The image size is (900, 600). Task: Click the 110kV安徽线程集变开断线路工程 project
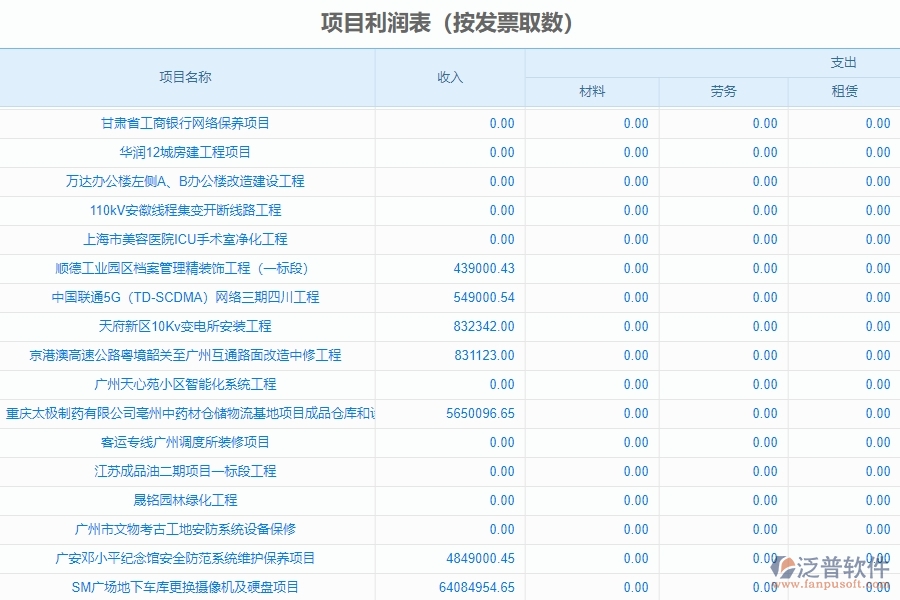[188, 210]
